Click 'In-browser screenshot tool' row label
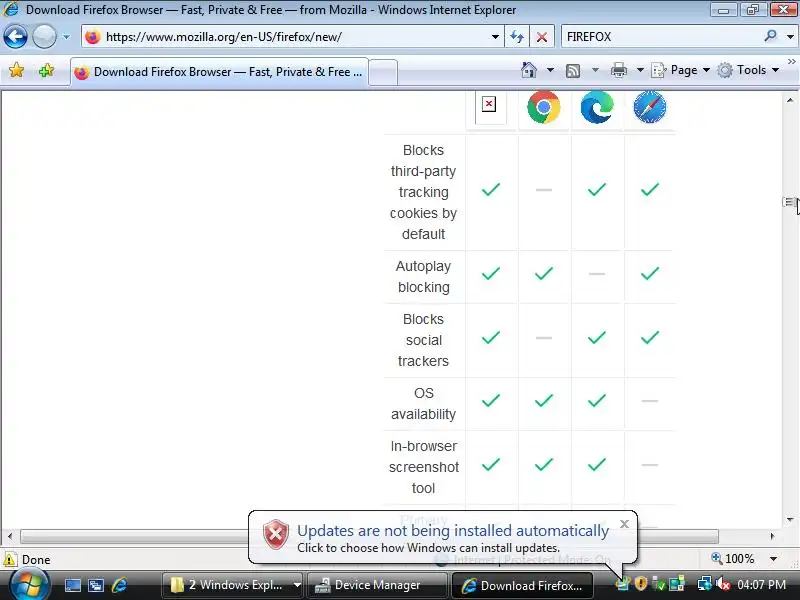This screenshot has width=800, height=600. [x=423, y=467]
